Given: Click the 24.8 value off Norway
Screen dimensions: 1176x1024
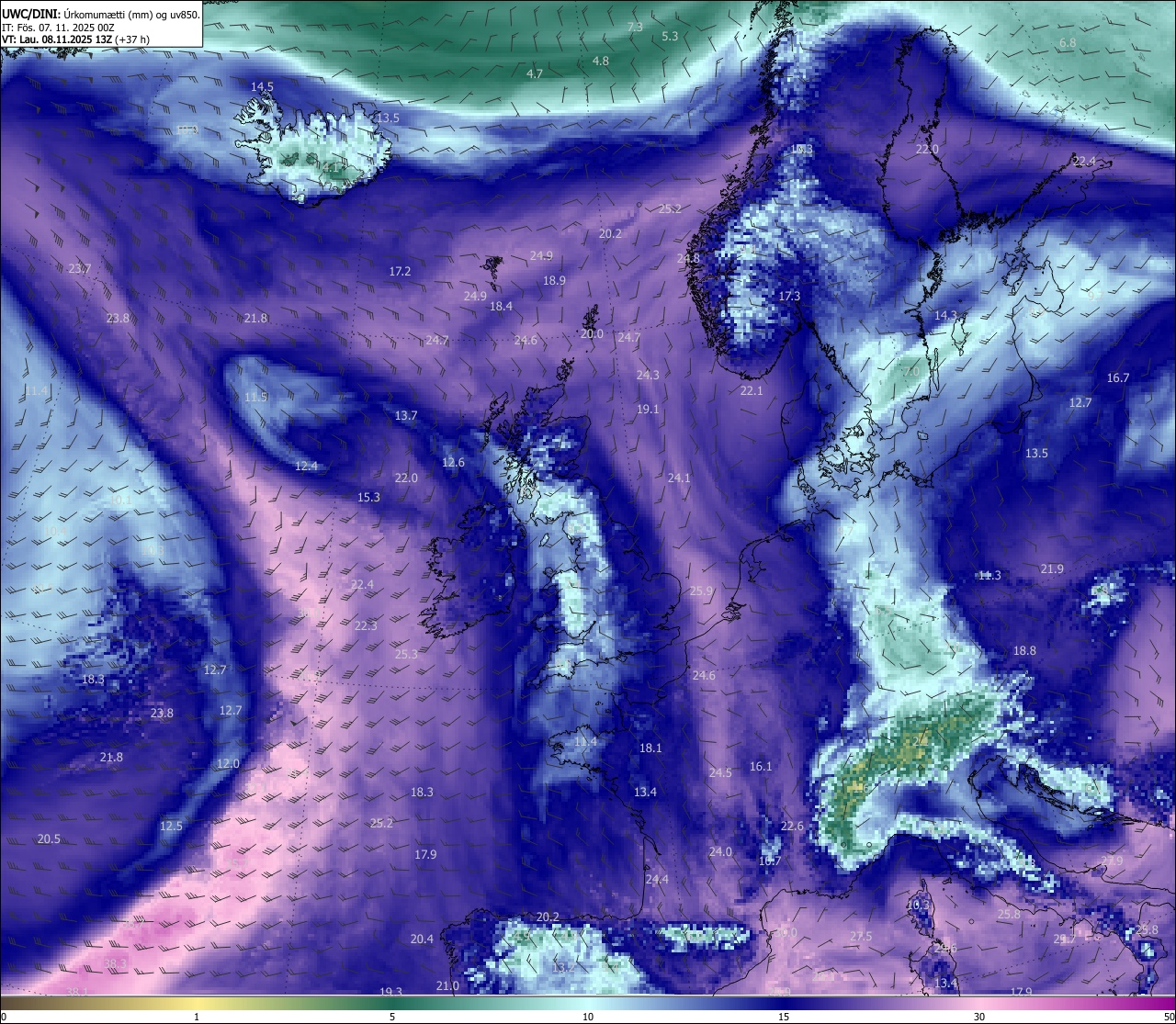Looking at the screenshot, I should (688, 258).
